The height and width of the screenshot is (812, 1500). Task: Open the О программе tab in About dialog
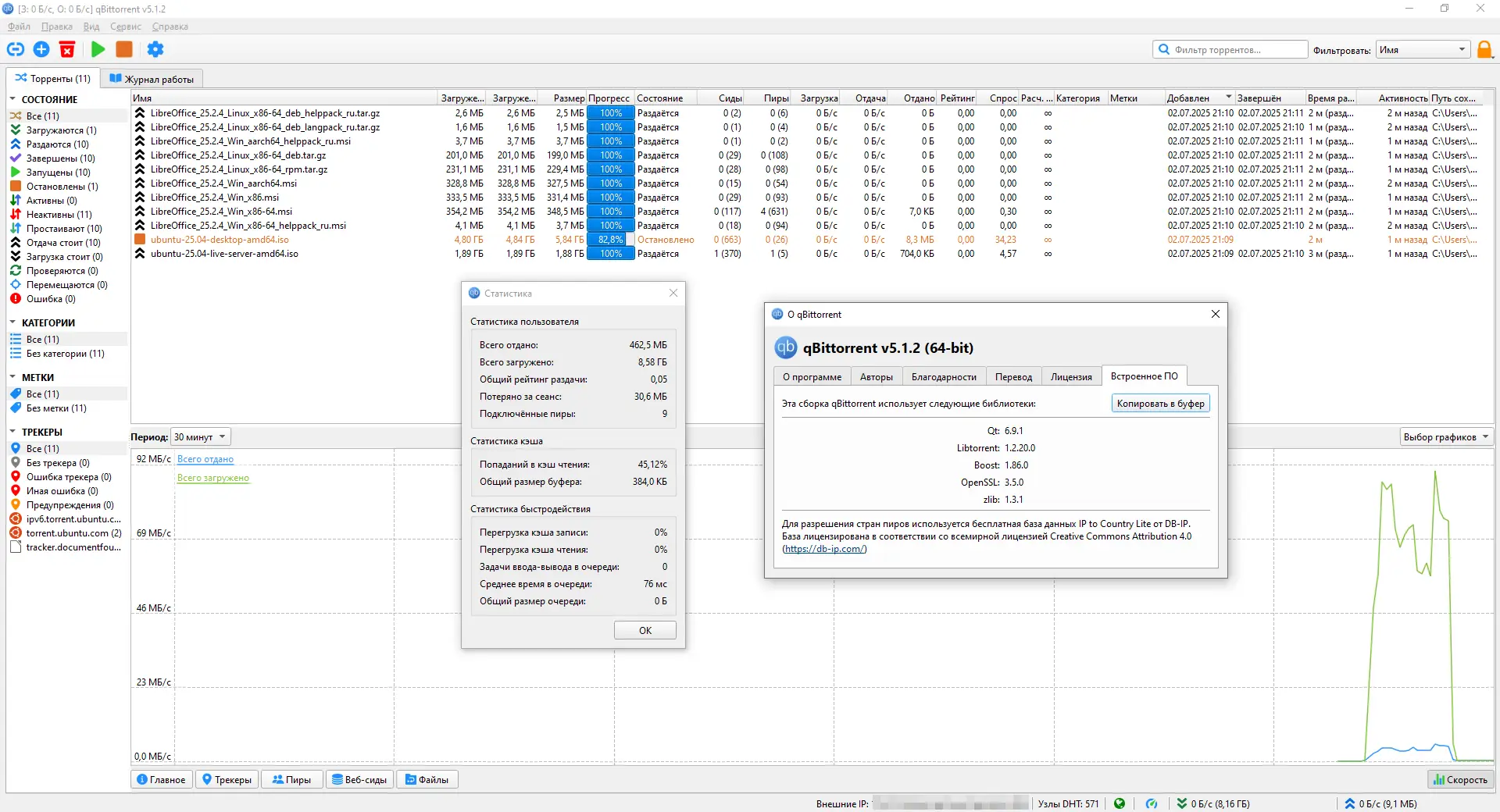pos(812,376)
